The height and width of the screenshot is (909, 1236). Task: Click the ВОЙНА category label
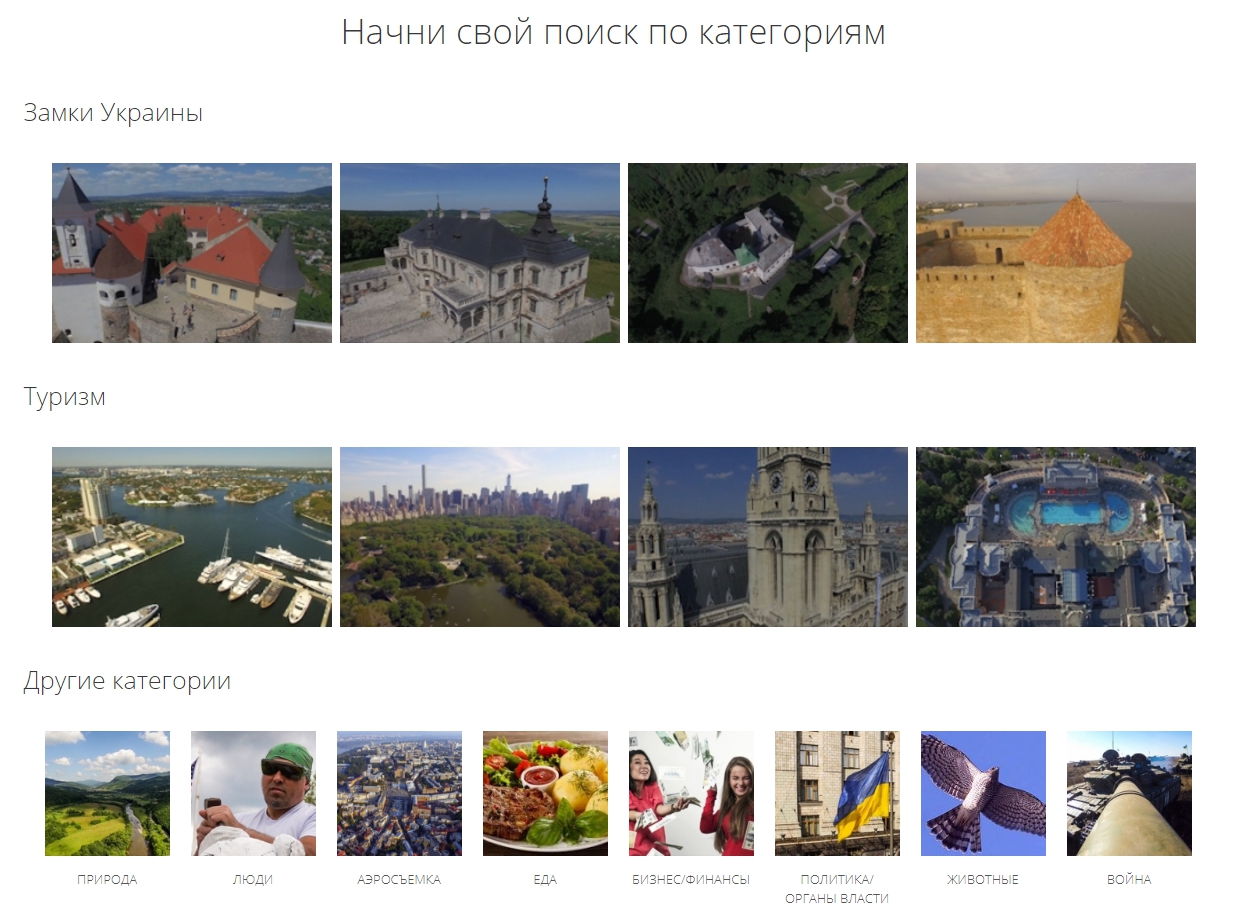click(1129, 880)
